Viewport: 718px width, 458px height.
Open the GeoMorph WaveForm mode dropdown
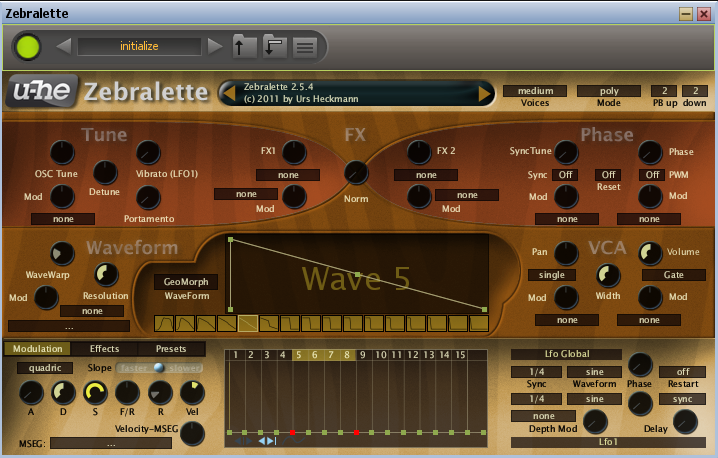tap(186, 282)
